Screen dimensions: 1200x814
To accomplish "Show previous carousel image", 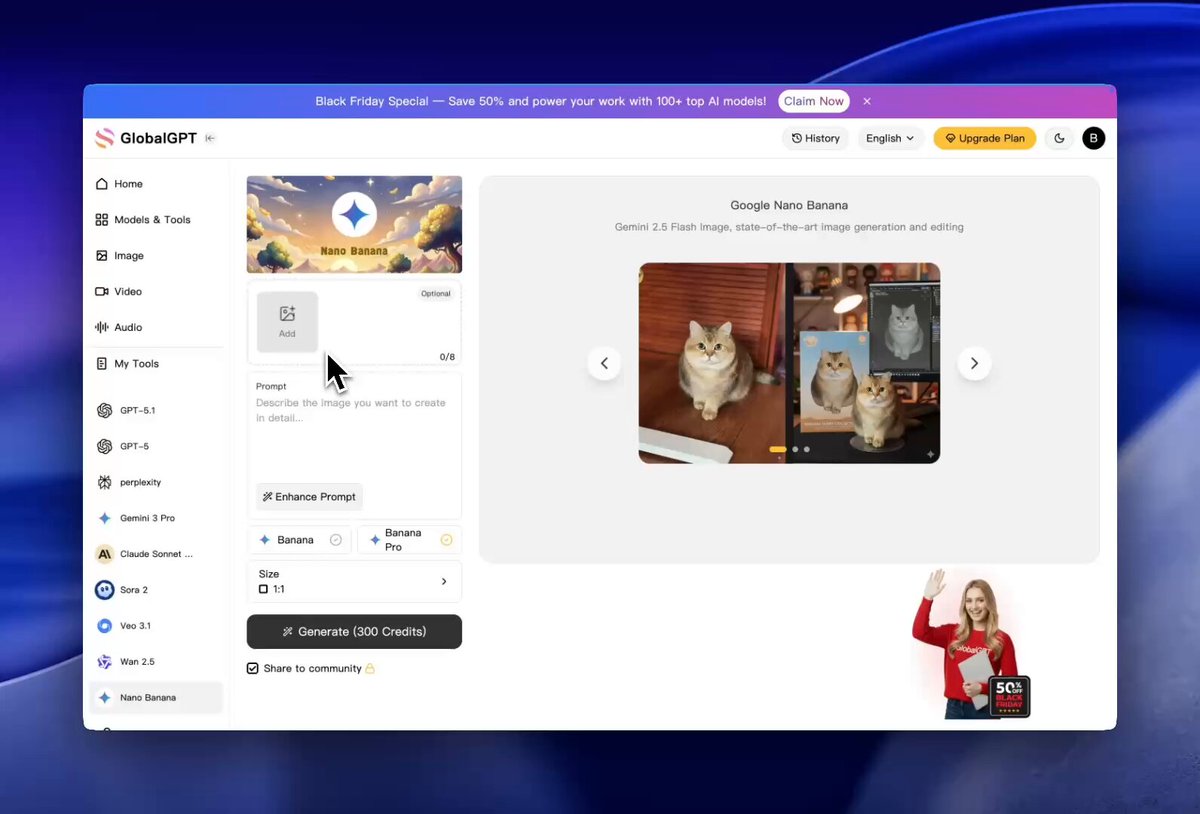I will (604, 363).
